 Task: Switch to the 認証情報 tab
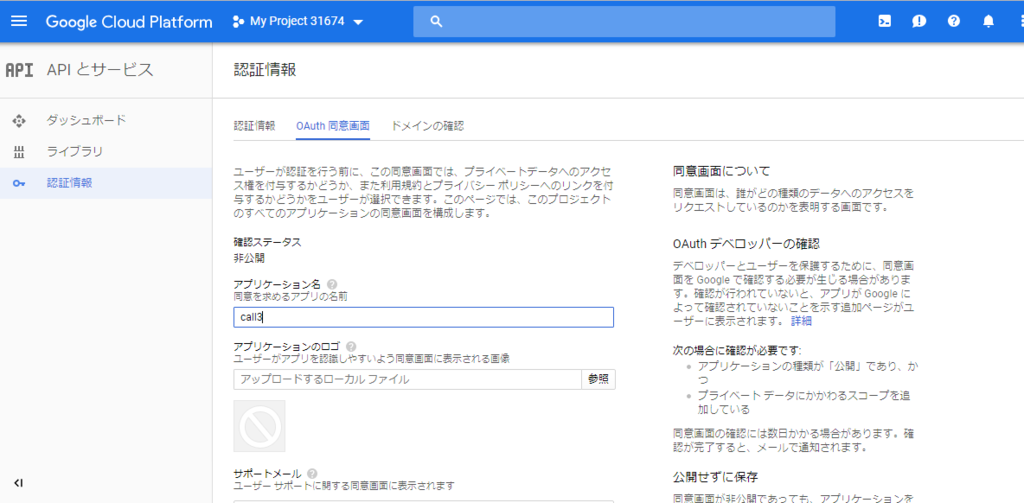[254, 126]
